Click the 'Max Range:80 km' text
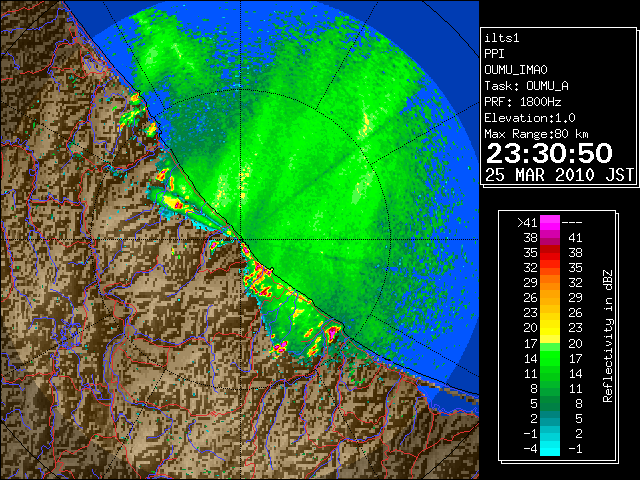The height and width of the screenshot is (480, 640). pos(537,134)
